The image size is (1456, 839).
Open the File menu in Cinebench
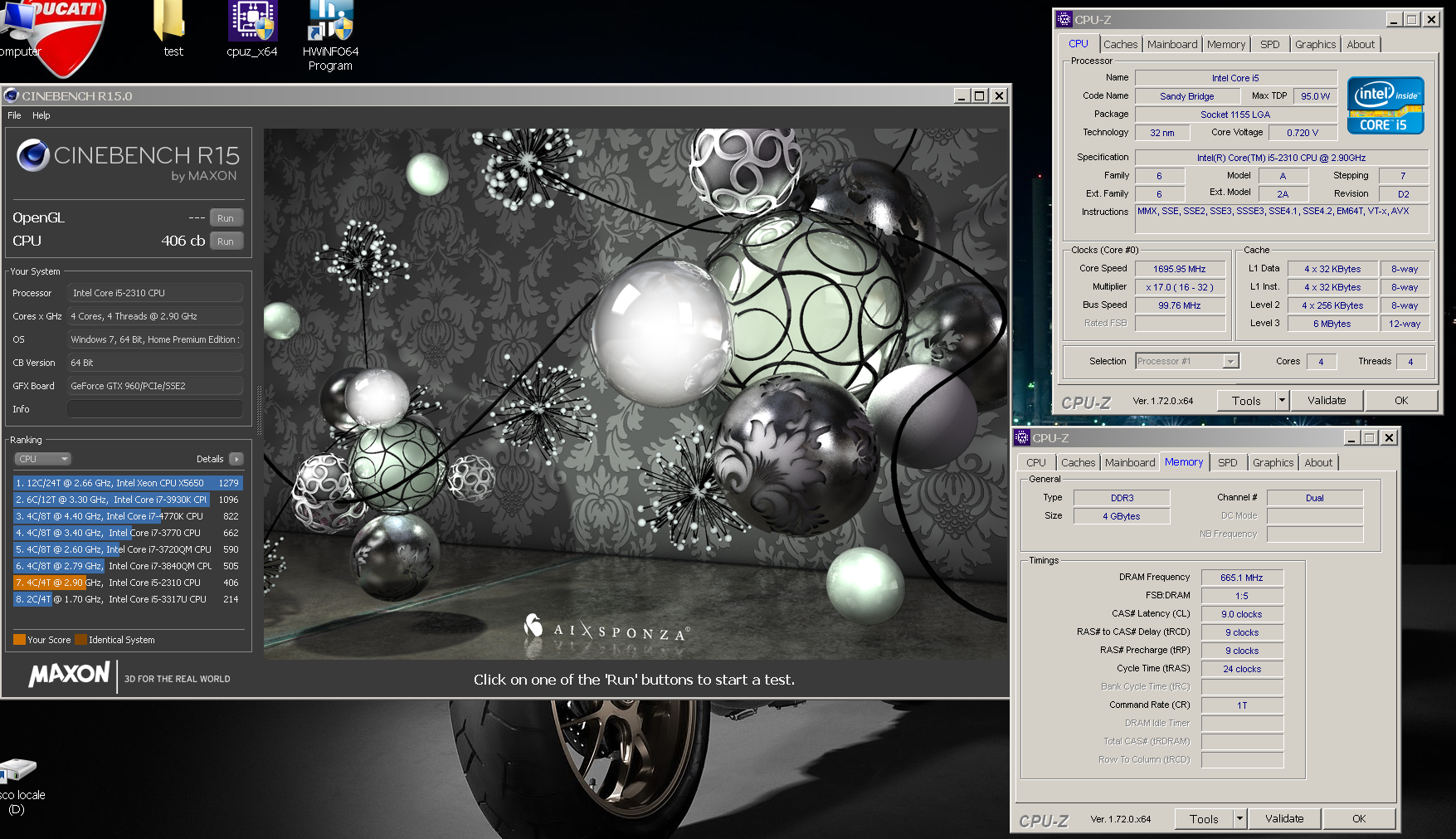click(x=14, y=115)
